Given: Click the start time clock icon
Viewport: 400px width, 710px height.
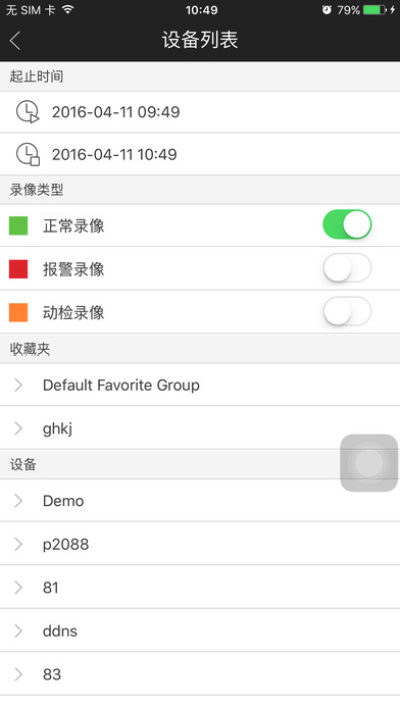Looking at the screenshot, I should (28, 112).
